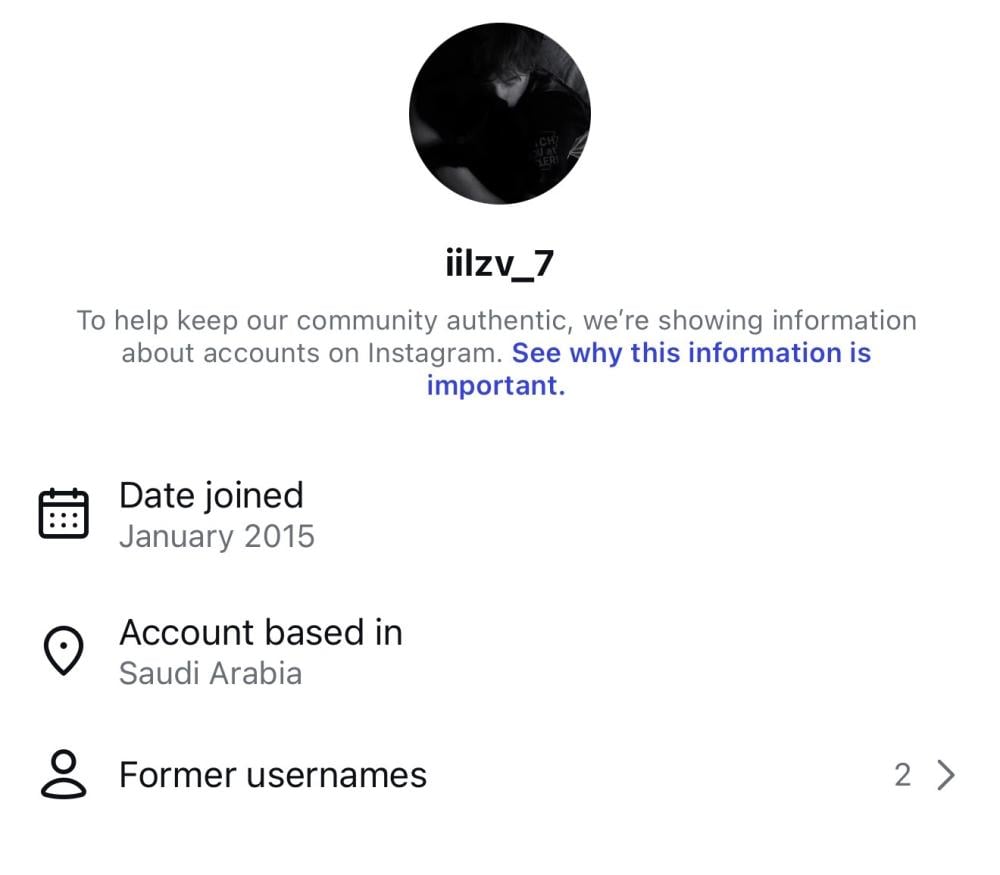Tap the calendar icon beside Date joined
The height and width of the screenshot is (875, 1000).
(x=63, y=514)
